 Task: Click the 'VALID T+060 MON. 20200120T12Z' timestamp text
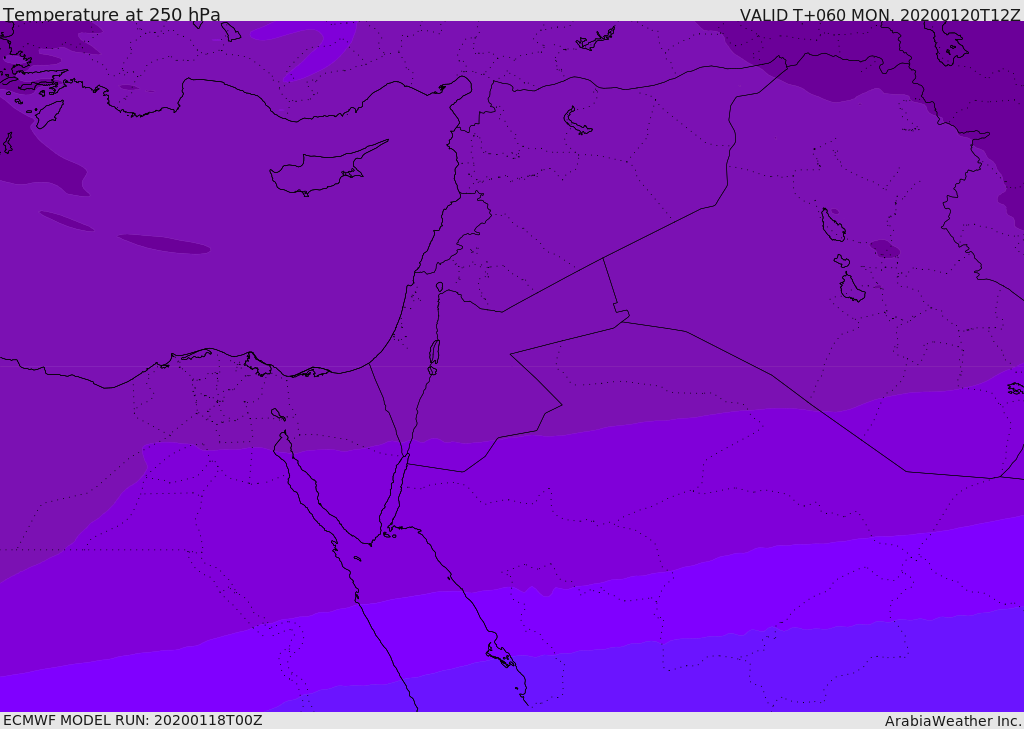(880, 15)
